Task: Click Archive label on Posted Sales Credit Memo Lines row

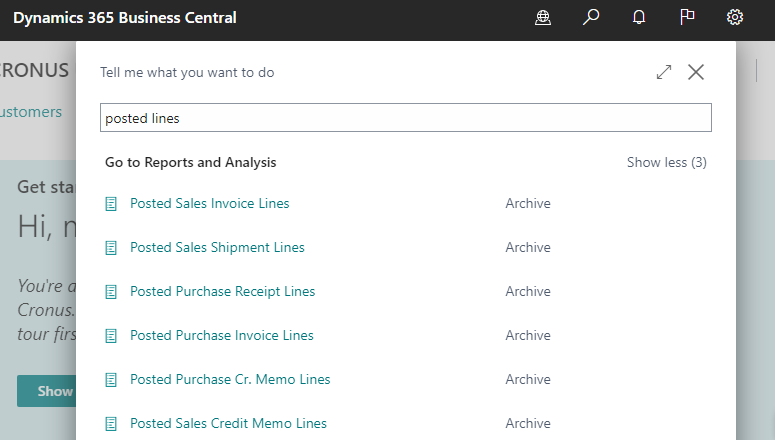Action: tap(528, 423)
